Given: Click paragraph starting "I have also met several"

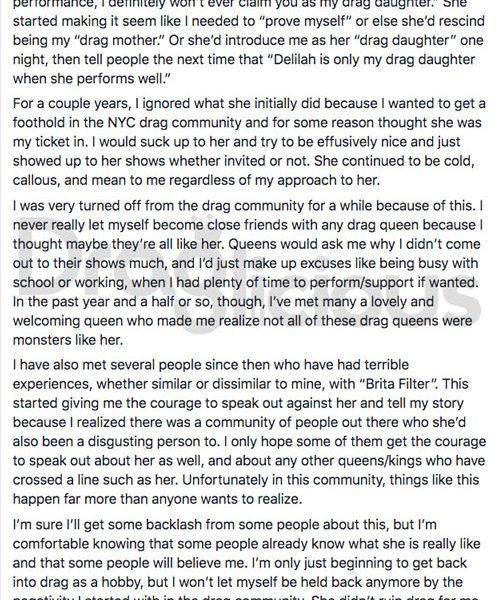Looking at the screenshot, I should (x=249, y=432).
